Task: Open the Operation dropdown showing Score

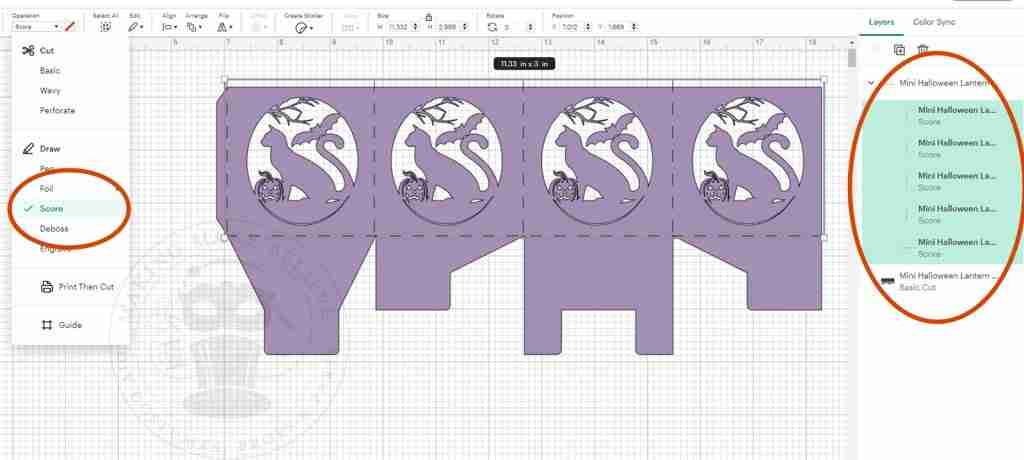Action: [x=36, y=27]
